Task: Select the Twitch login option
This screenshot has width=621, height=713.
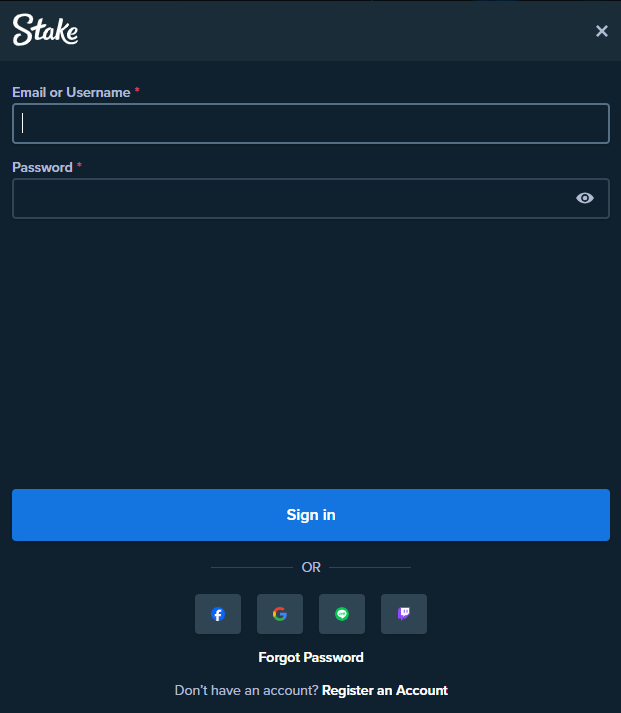Action: tap(404, 614)
